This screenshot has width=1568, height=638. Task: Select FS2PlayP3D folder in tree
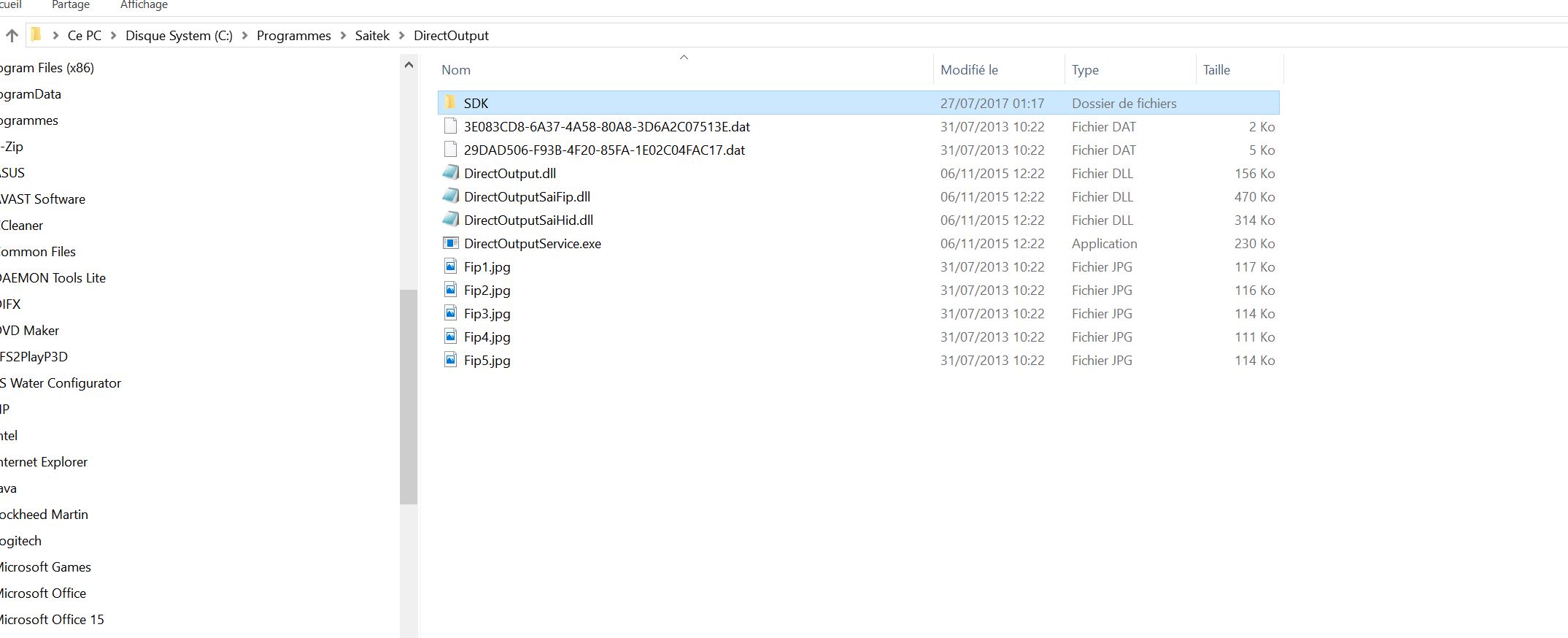pyautogui.click(x=34, y=356)
